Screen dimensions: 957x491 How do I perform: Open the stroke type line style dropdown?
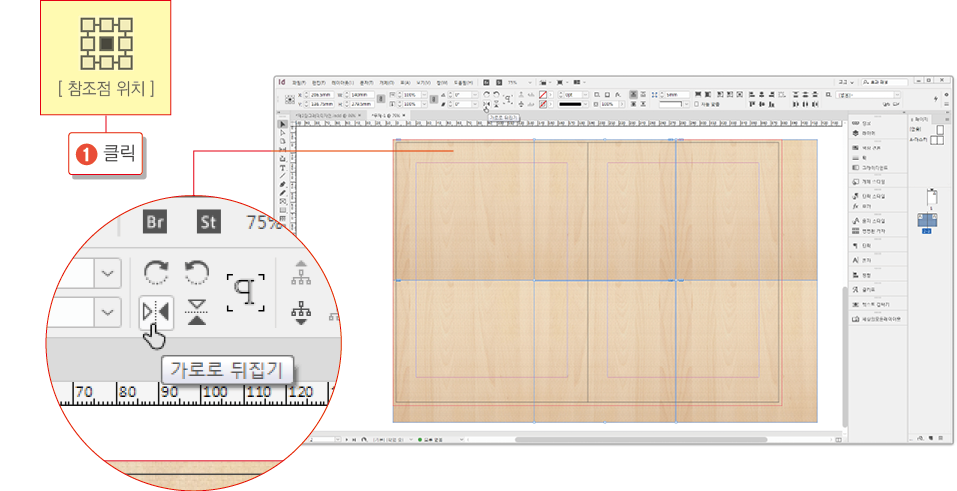pos(573,104)
